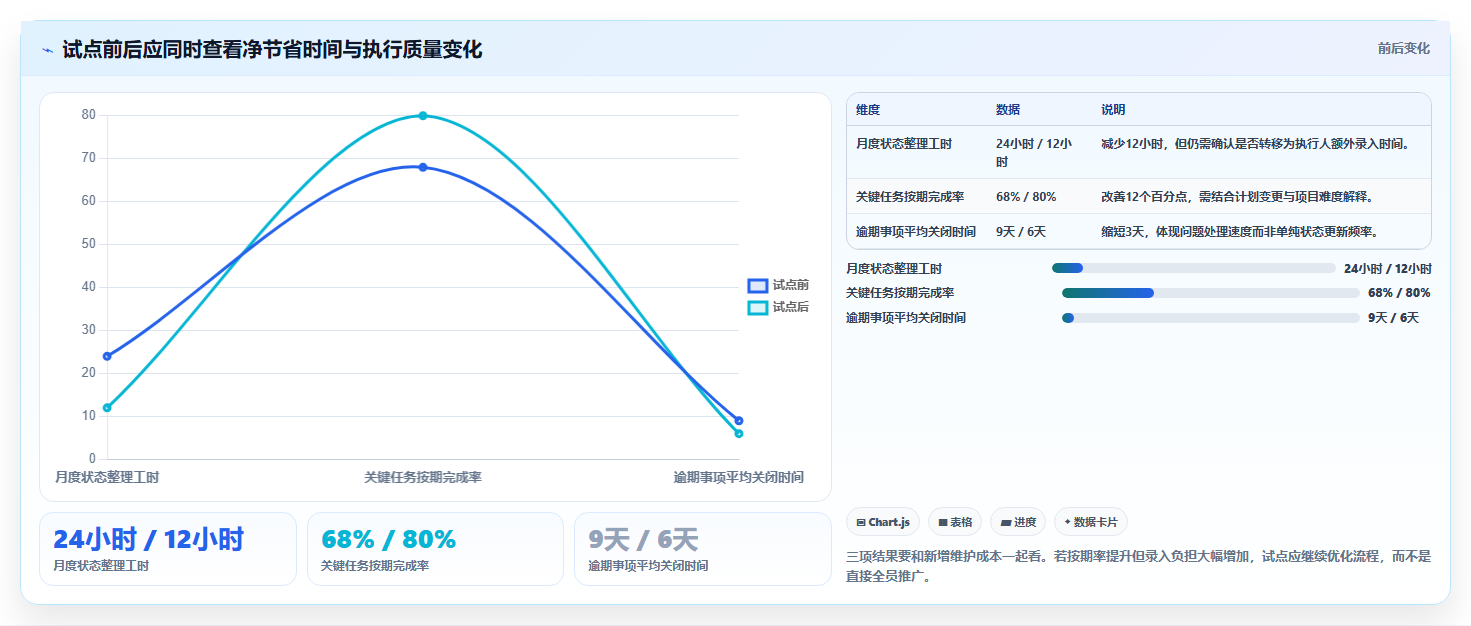Click table data cell 68% / 80%
This screenshot has width=1471, height=626.
[x=1026, y=197]
